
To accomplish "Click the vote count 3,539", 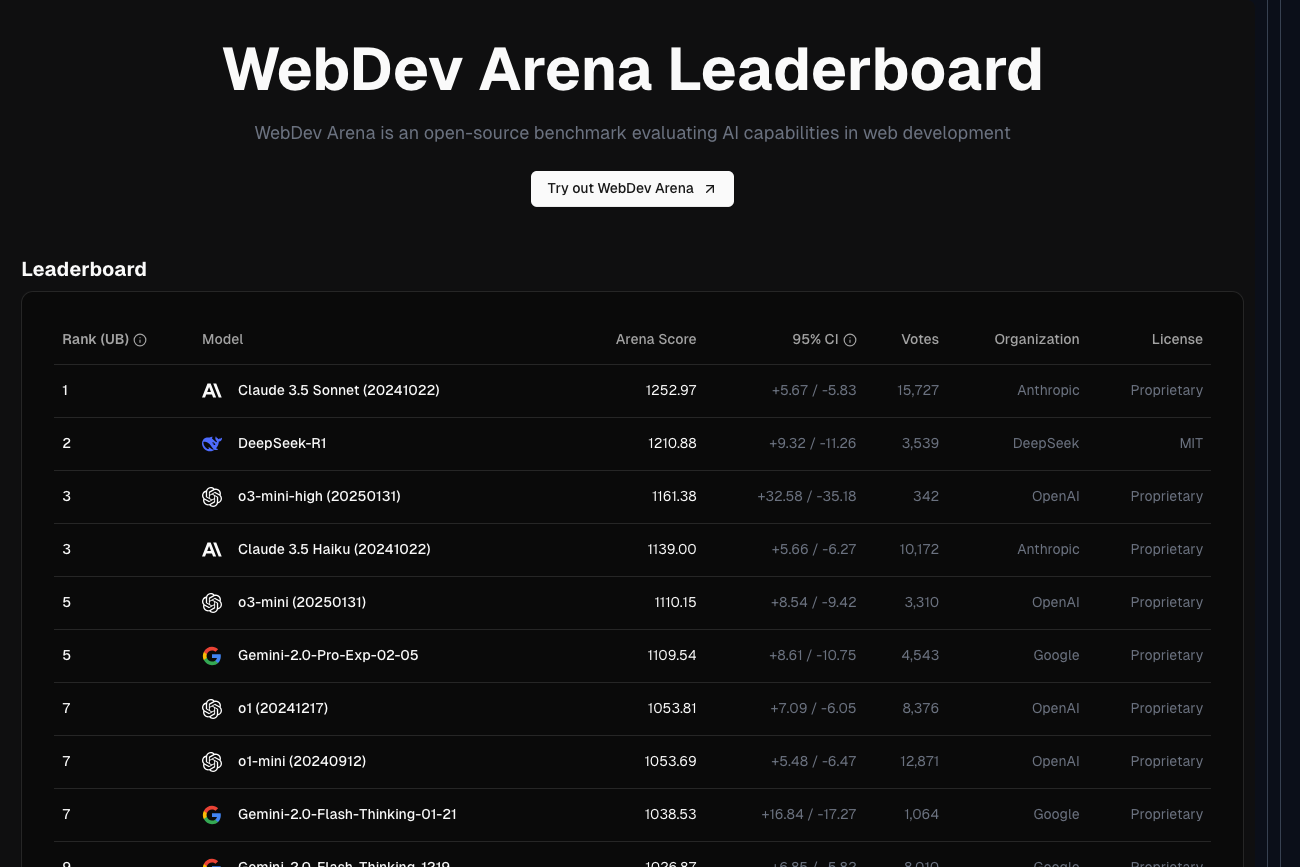I will point(920,444).
